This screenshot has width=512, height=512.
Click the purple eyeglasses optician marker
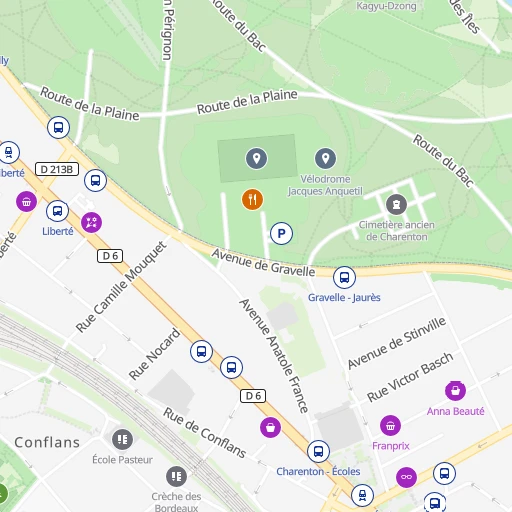[406, 477]
